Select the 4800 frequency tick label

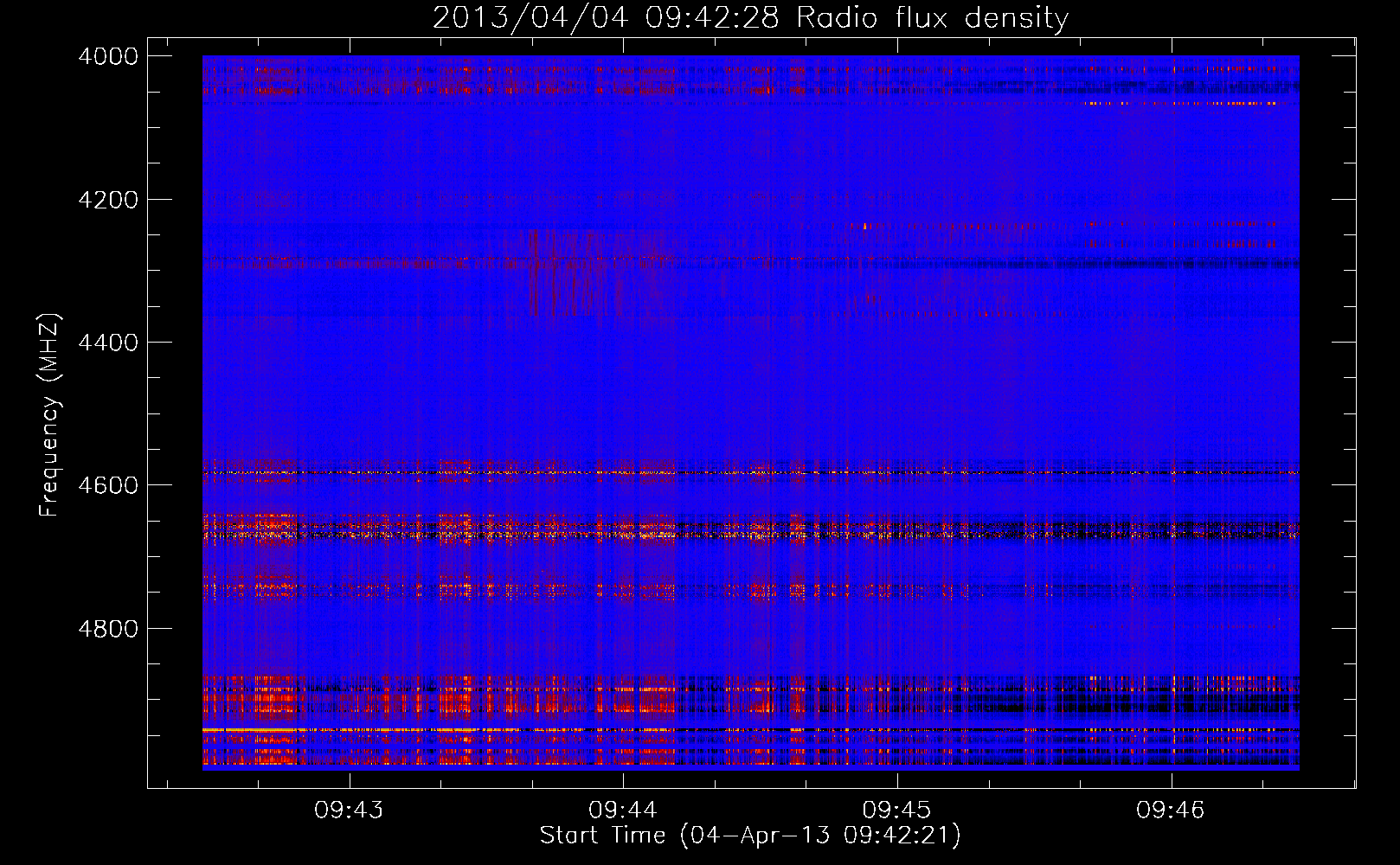108,629
